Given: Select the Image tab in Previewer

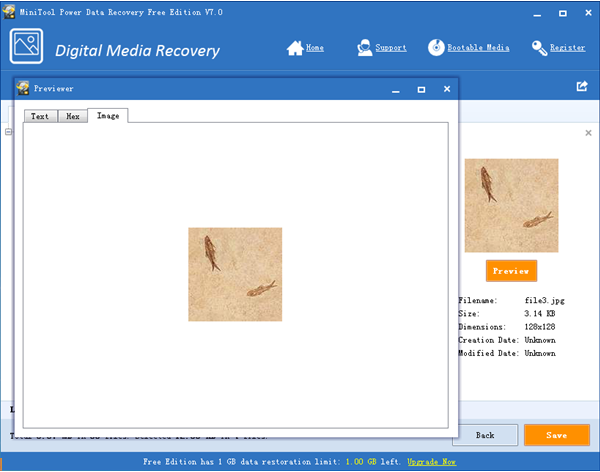Looking at the screenshot, I should pos(108,116).
